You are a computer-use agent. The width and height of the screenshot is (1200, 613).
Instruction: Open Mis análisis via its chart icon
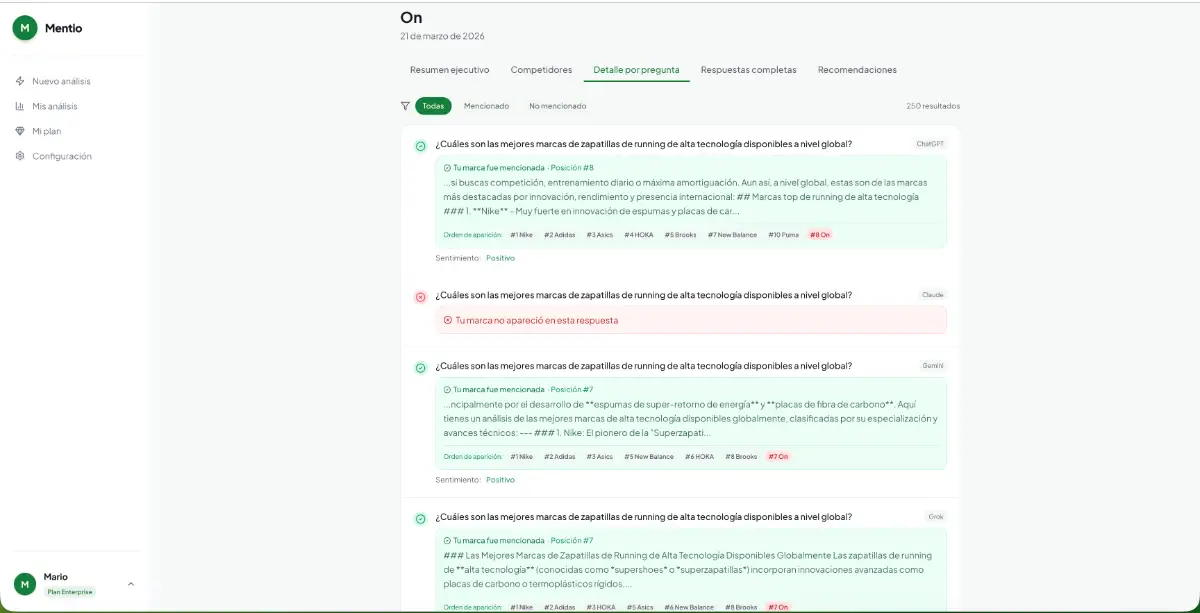[x=20, y=106]
